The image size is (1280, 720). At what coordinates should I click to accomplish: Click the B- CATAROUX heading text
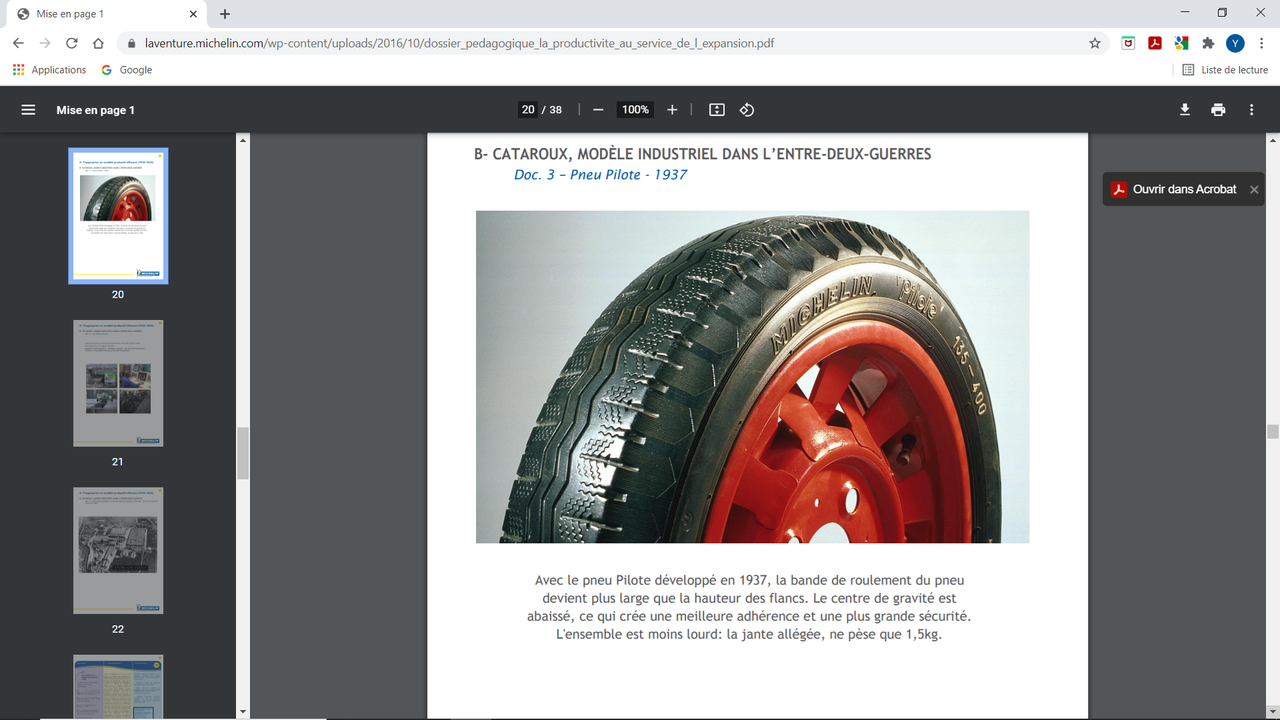click(x=702, y=154)
